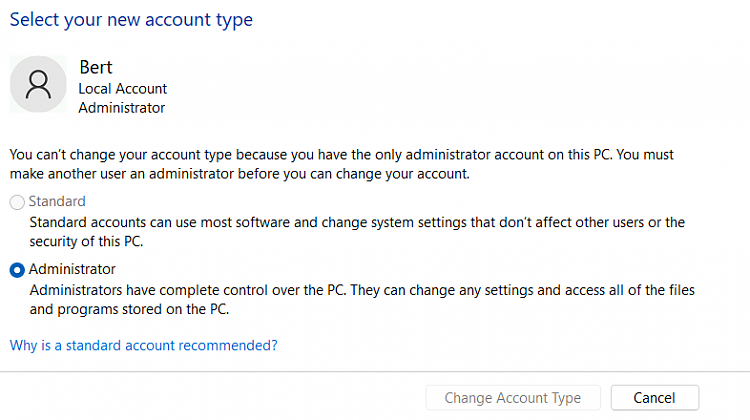Image resolution: width=750 pixels, height=420 pixels.
Task: Click the person silhouette inside the avatar
Action: (38, 84)
